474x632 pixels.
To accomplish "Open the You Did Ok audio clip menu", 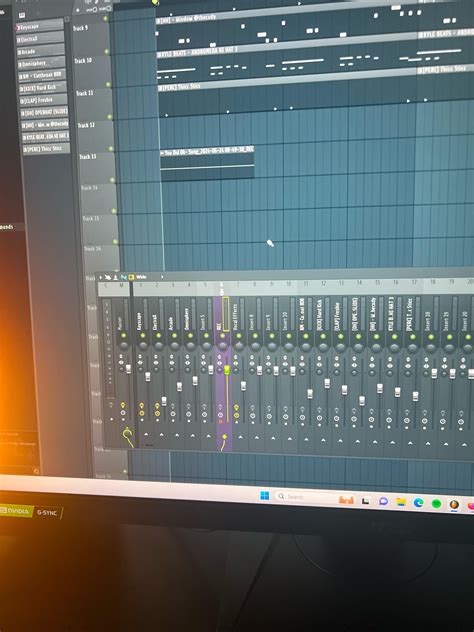I will tap(162, 153).
